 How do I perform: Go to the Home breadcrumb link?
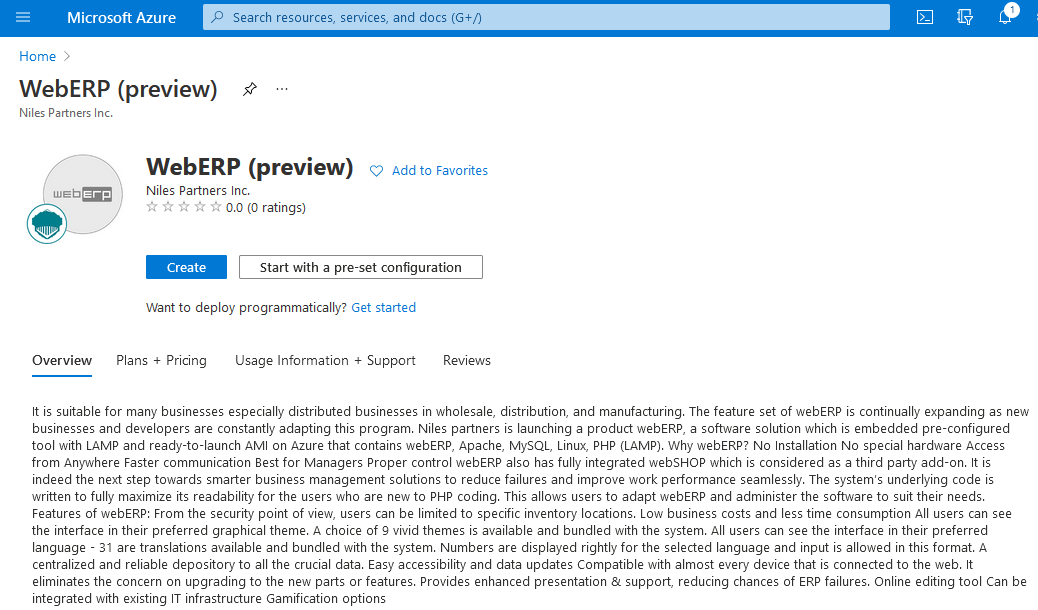click(x=37, y=56)
